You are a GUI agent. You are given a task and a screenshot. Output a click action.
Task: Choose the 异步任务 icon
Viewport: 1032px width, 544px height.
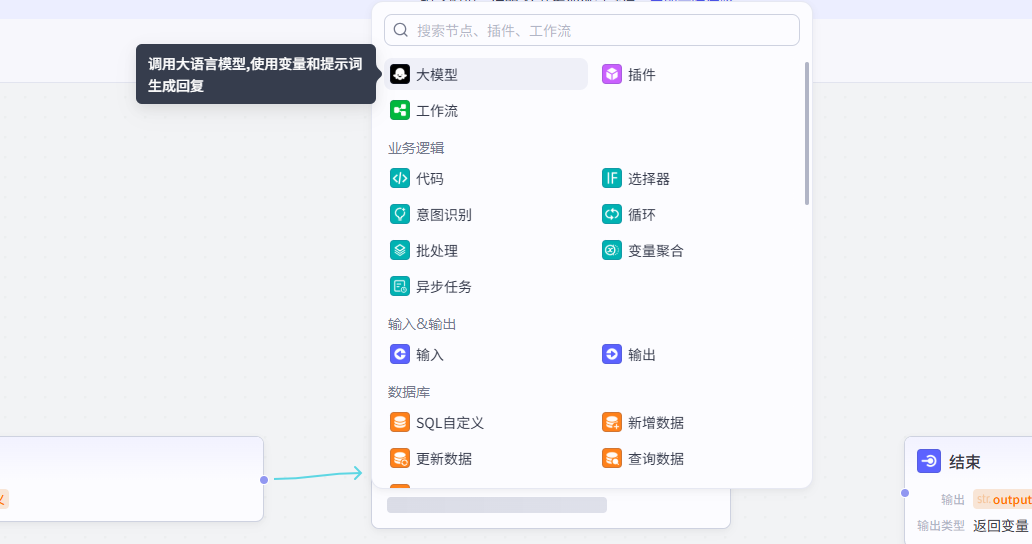pyautogui.click(x=400, y=286)
